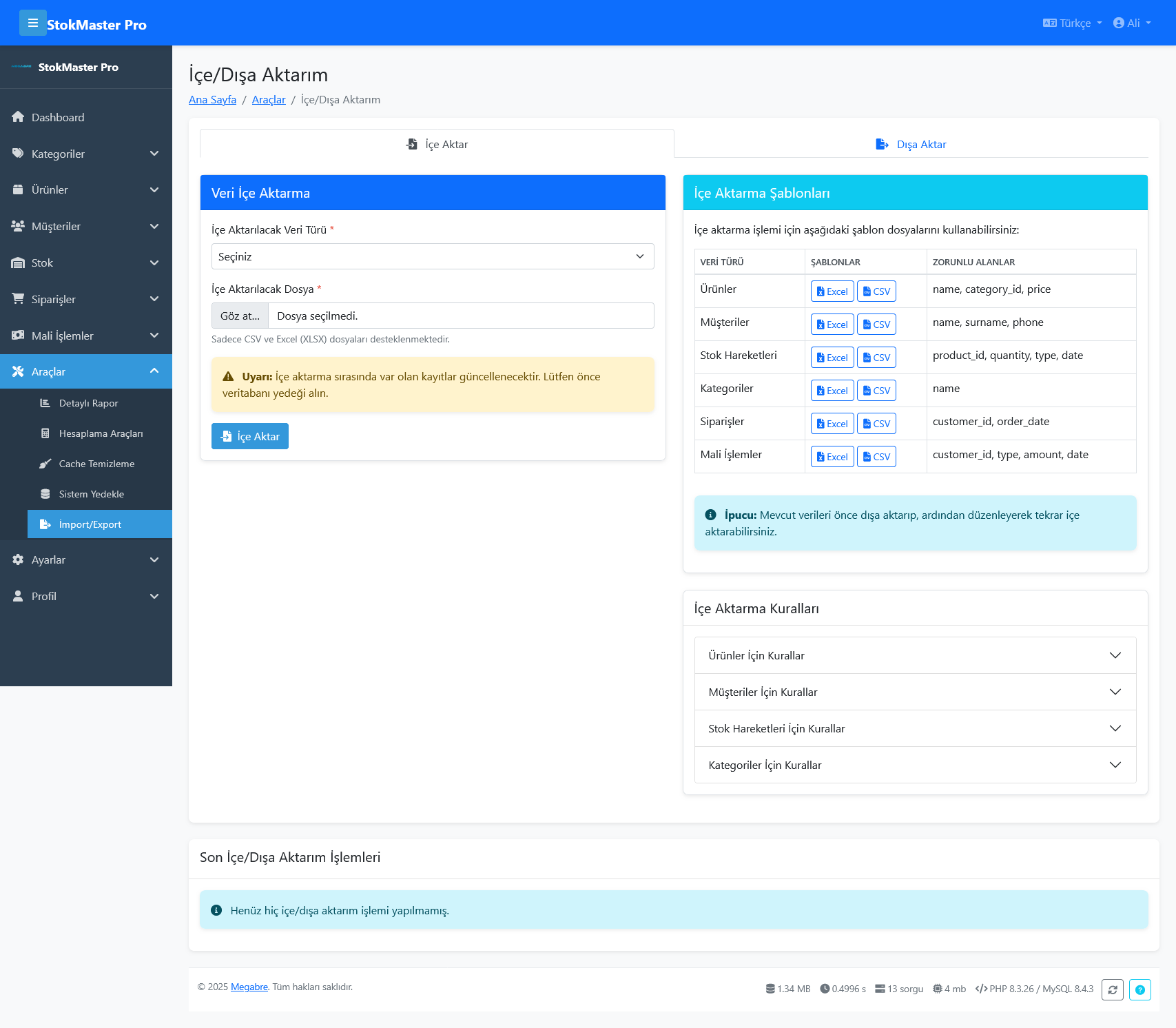Screen dimensions: 1176x1028
Task: Click Göz at to choose a file
Action: coord(239,316)
